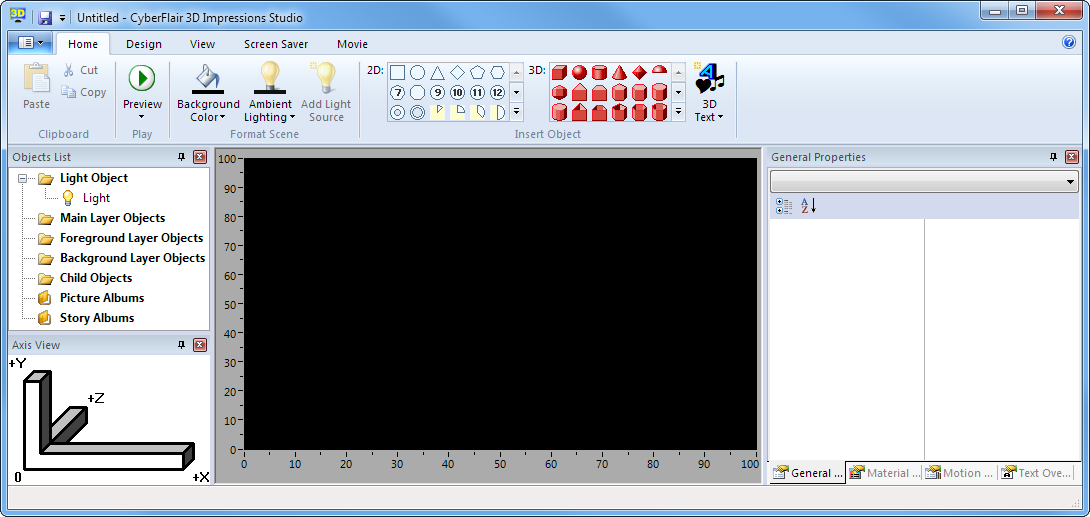Insert the 2D circle shape
This screenshot has width=1090, height=517.
tap(417, 72)
